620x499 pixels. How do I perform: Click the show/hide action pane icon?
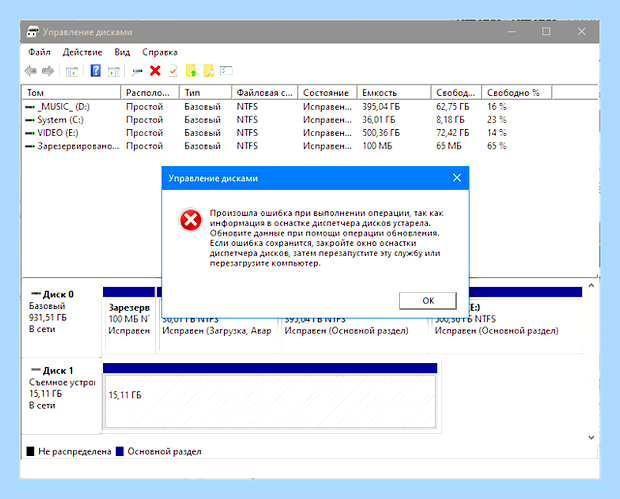(x=114, y=72)
